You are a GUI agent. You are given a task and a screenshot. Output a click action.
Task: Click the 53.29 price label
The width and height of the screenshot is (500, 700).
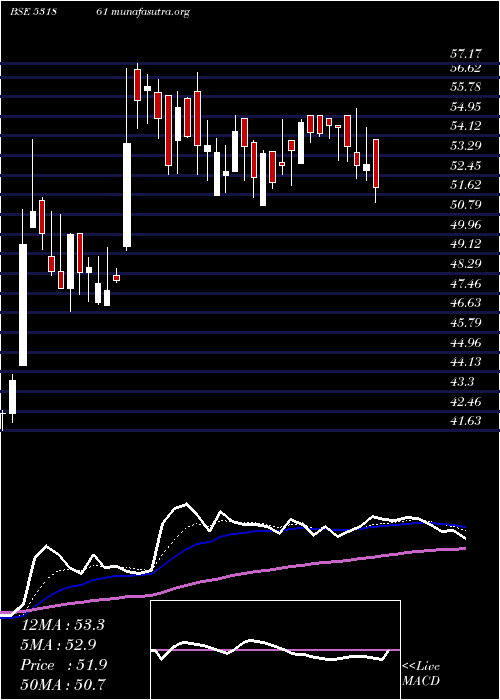(x=466, y=146)
